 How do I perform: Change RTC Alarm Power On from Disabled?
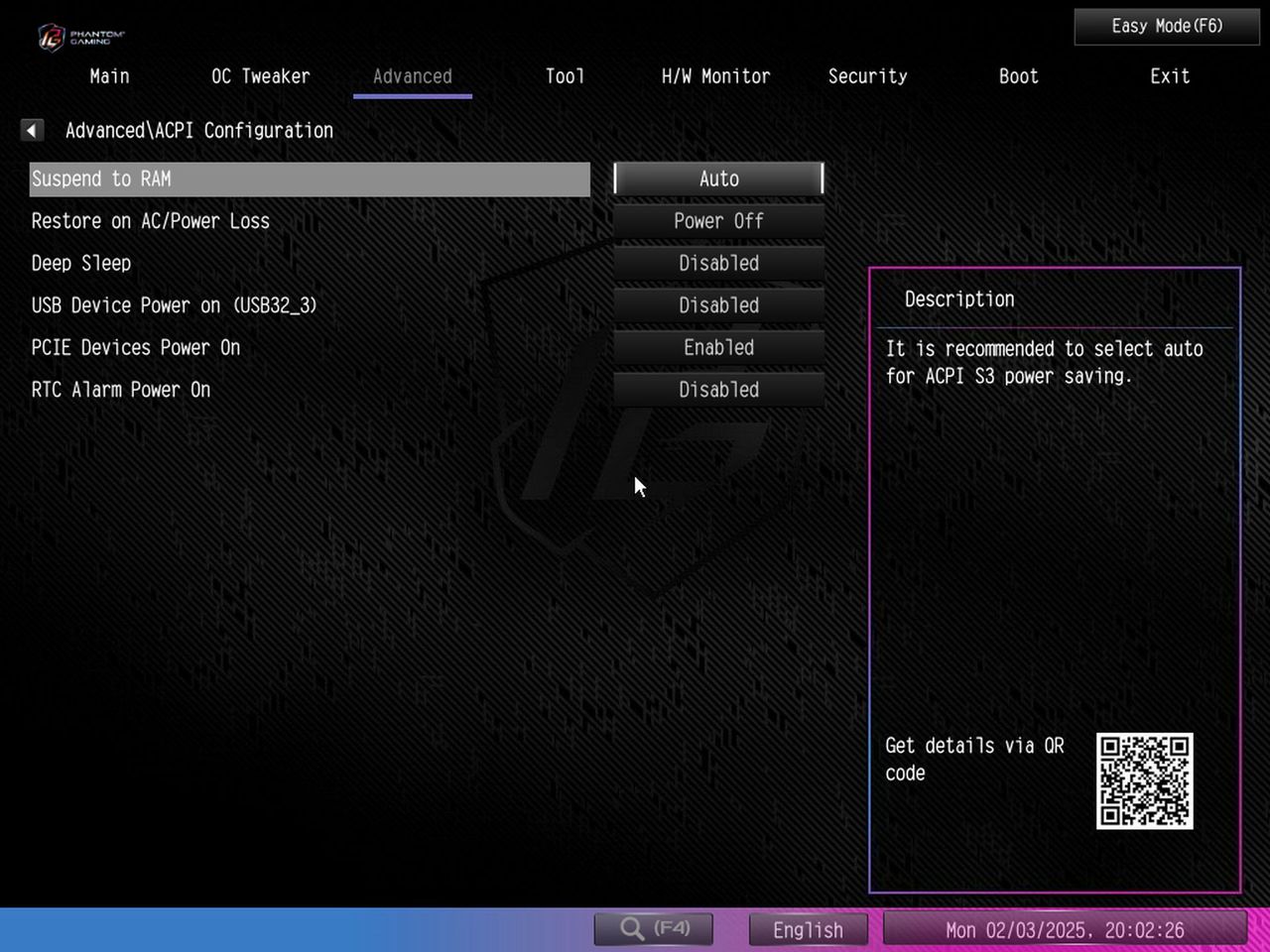(719, 390)
